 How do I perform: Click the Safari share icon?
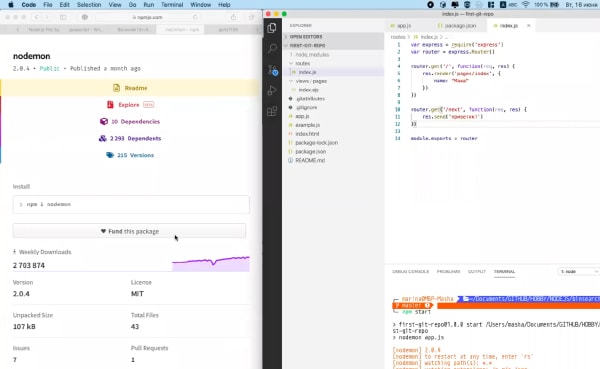233,17
